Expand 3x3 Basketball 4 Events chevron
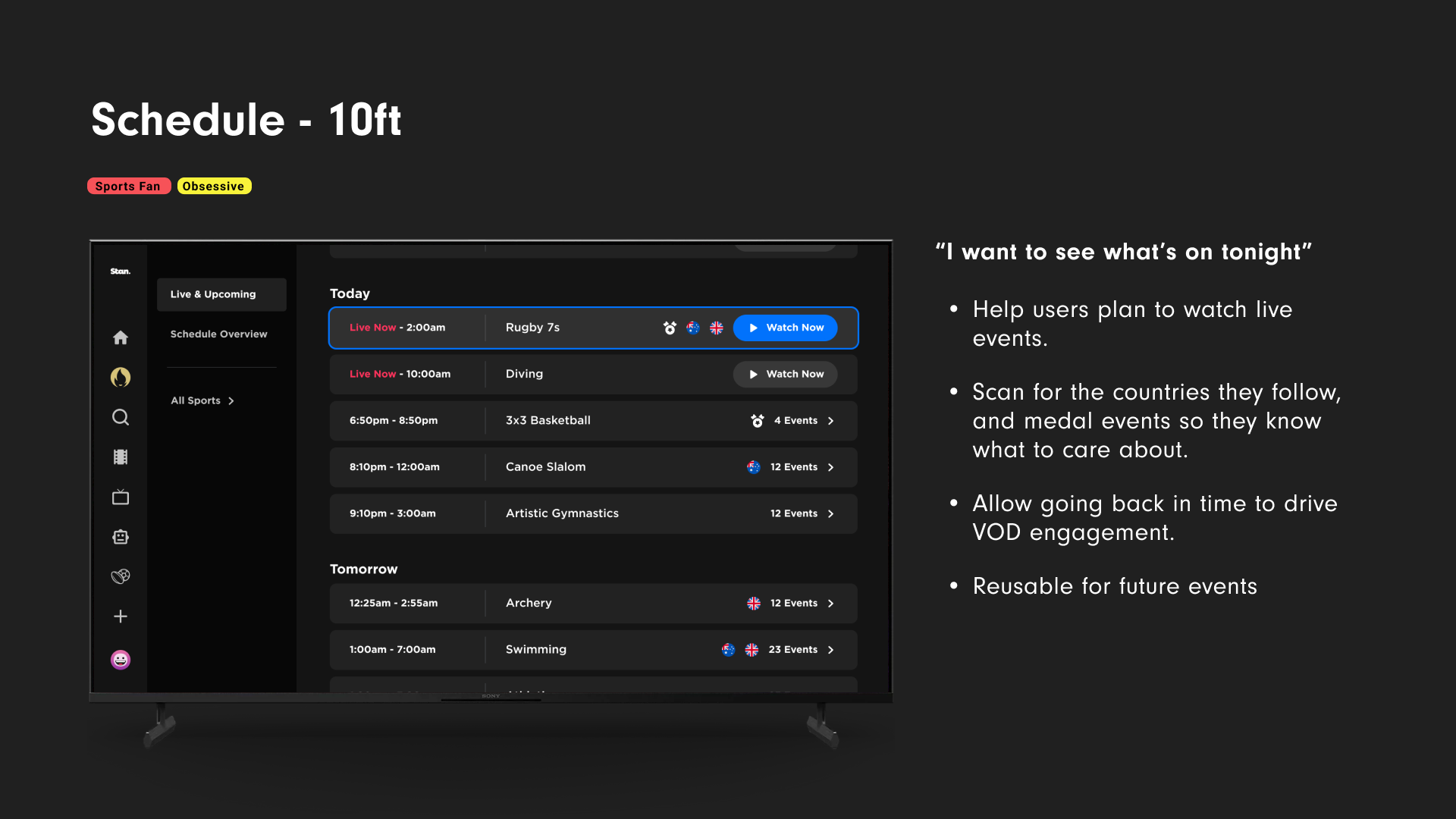 click(831, 421)
